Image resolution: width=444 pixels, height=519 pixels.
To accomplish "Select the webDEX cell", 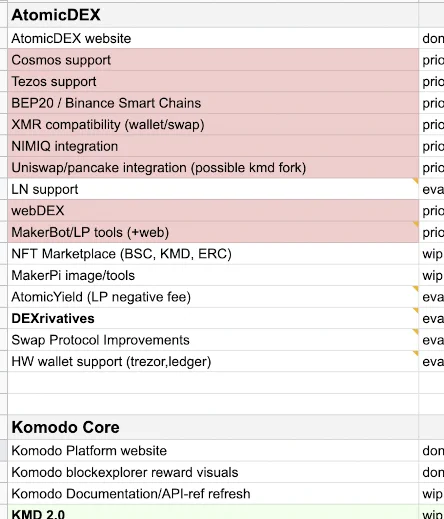I will (x=213, y=211).
